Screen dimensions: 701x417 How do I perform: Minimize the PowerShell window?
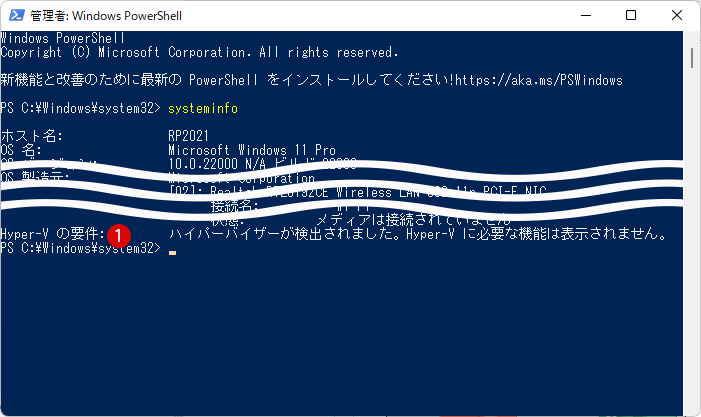point(586,15)
